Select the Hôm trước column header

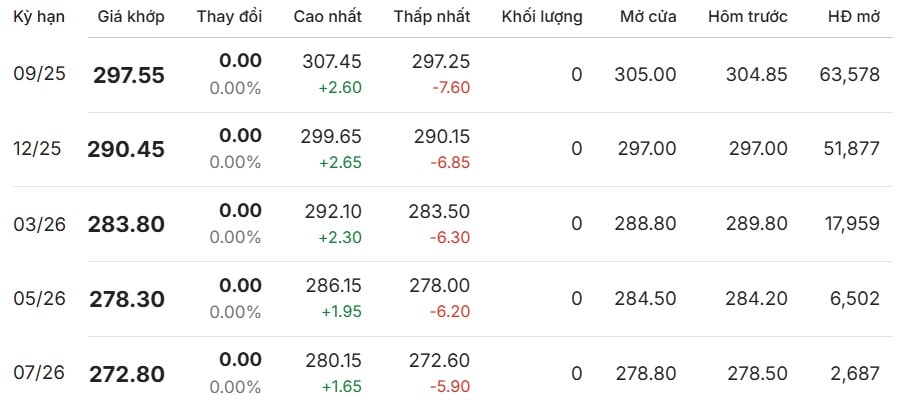[x=748, y=17]
